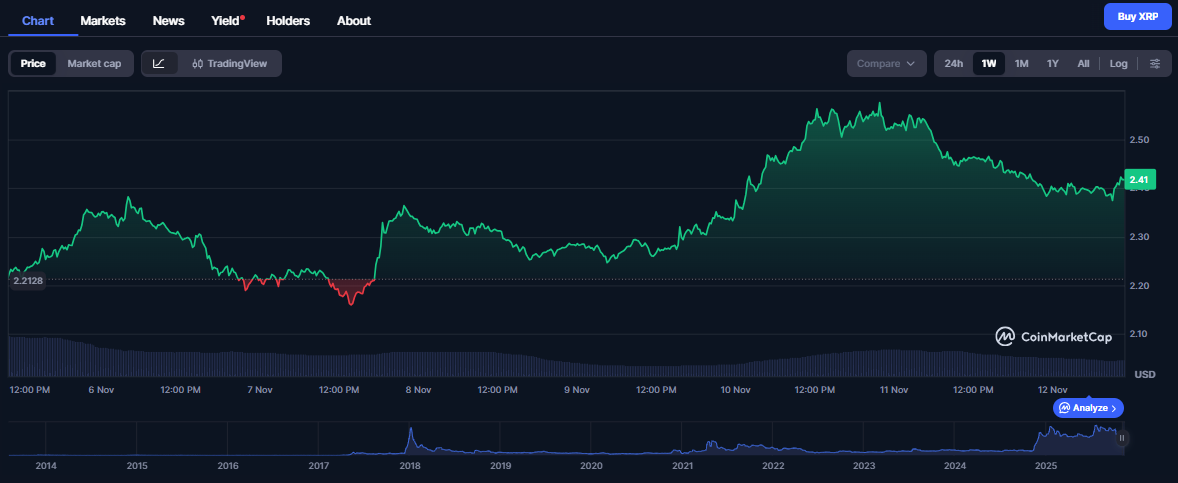
Task: Show the All time range
Action: 1083,64
